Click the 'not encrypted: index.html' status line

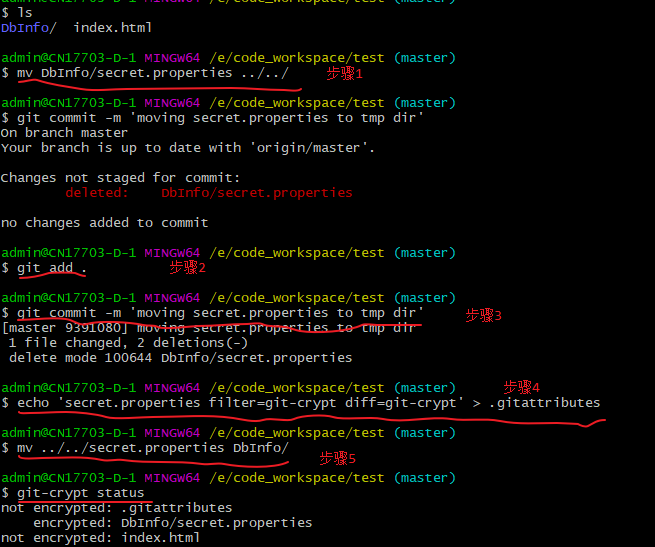point(100,538)
